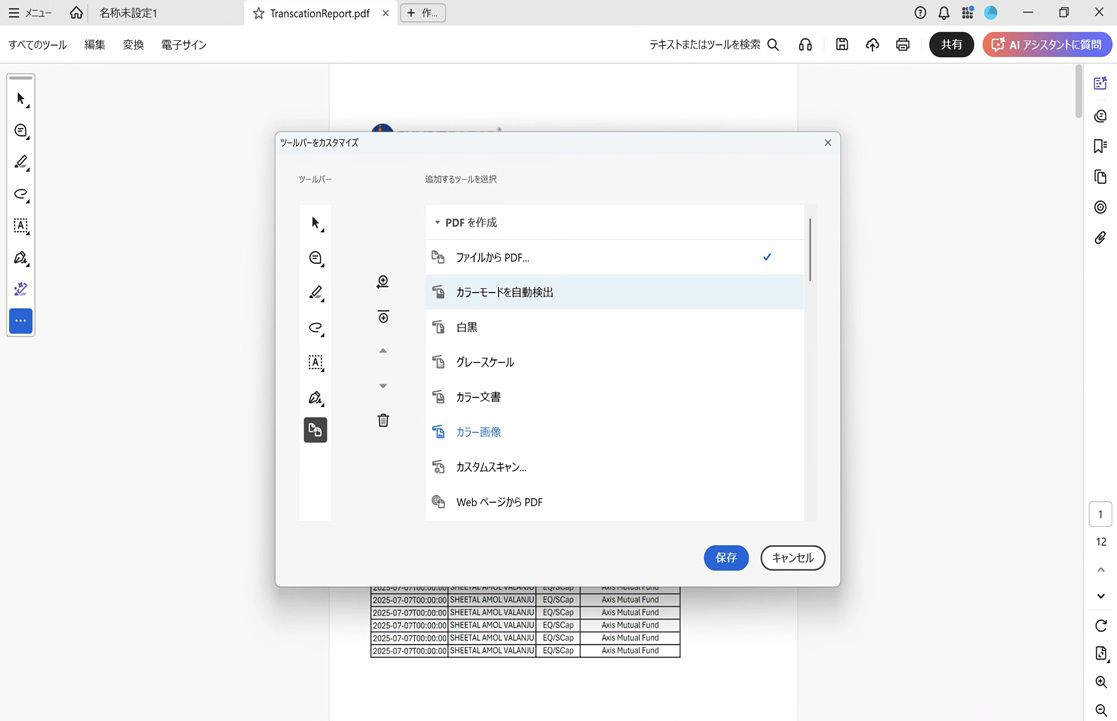The width and height of the screenshot is (1117, 721).
Task: Select the fill and sign pen tool
Action: pyautogui.click(x=20, y=258)
